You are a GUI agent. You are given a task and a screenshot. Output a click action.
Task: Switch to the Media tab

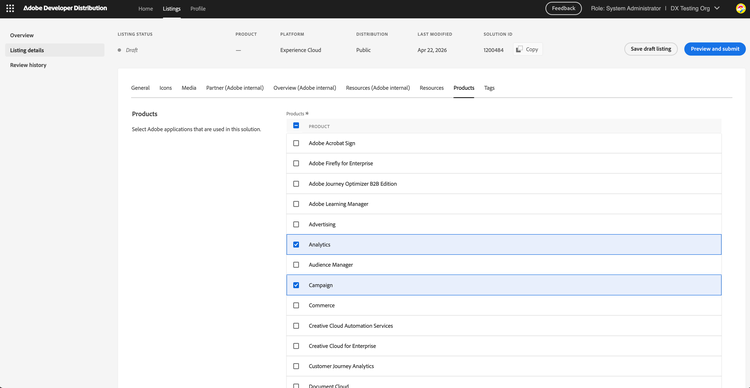[189, 88]
